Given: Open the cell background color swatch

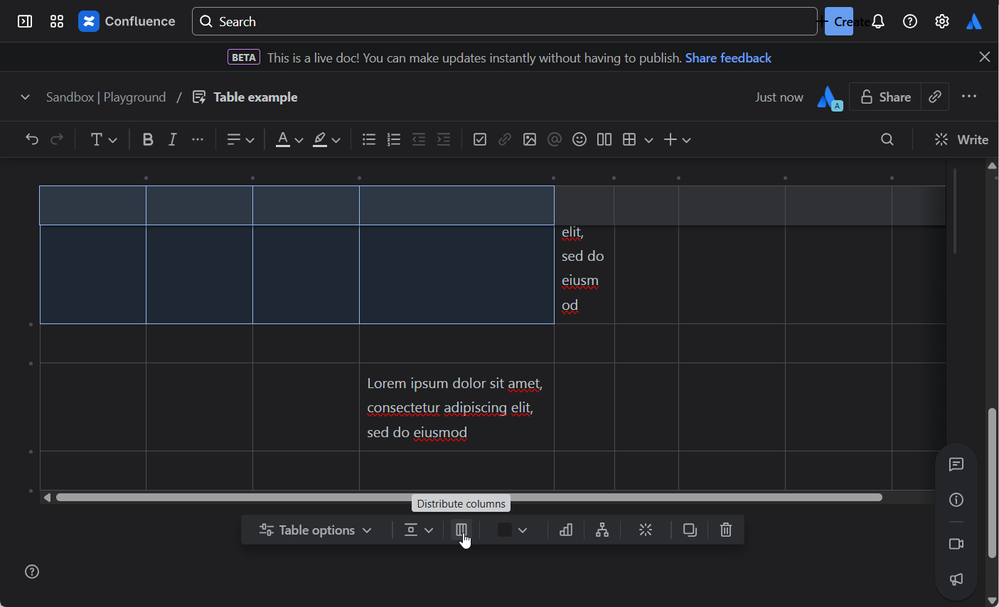Looking at the screenshot, I should click(505, 530).
